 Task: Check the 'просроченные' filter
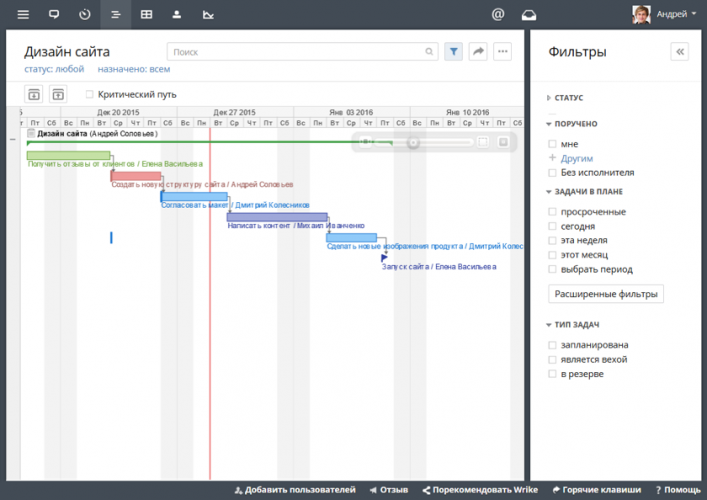[552, 212]
